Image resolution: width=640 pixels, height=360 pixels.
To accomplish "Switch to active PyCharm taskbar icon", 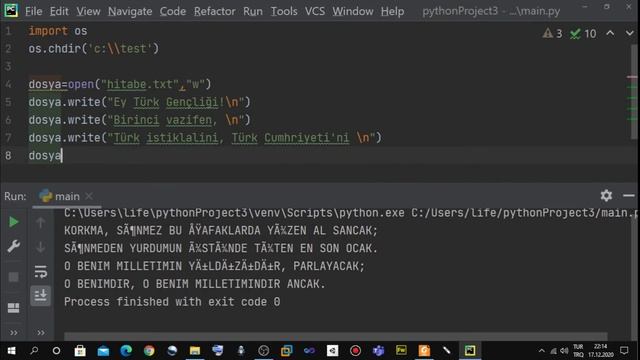I will pyautogui.click(x=470, y=351).
